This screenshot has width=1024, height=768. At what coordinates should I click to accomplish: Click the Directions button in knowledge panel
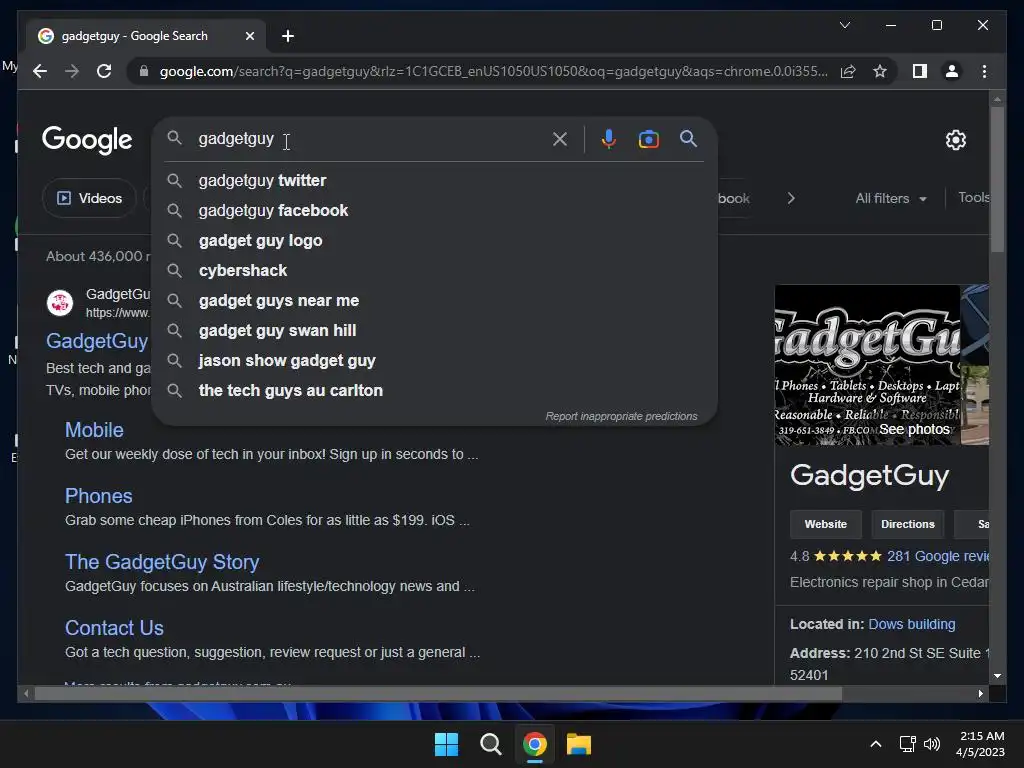click(x=908, y=524)
